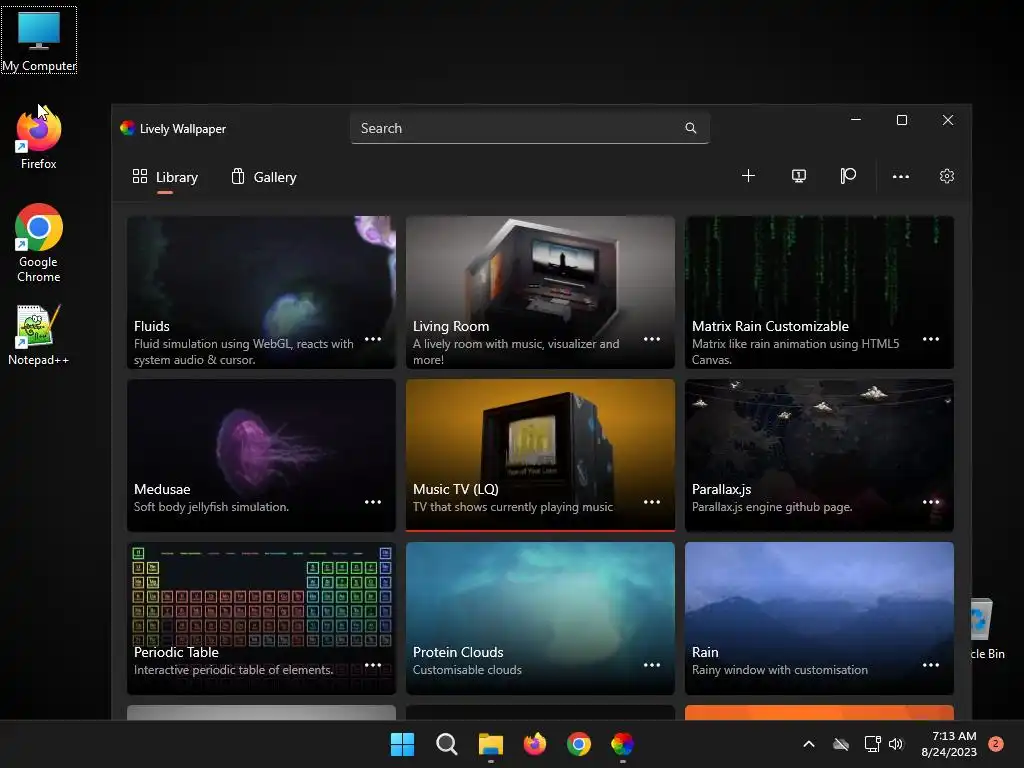
Task: Select the Firefox desktop shortcut
Action: click(x=39, y=139)
